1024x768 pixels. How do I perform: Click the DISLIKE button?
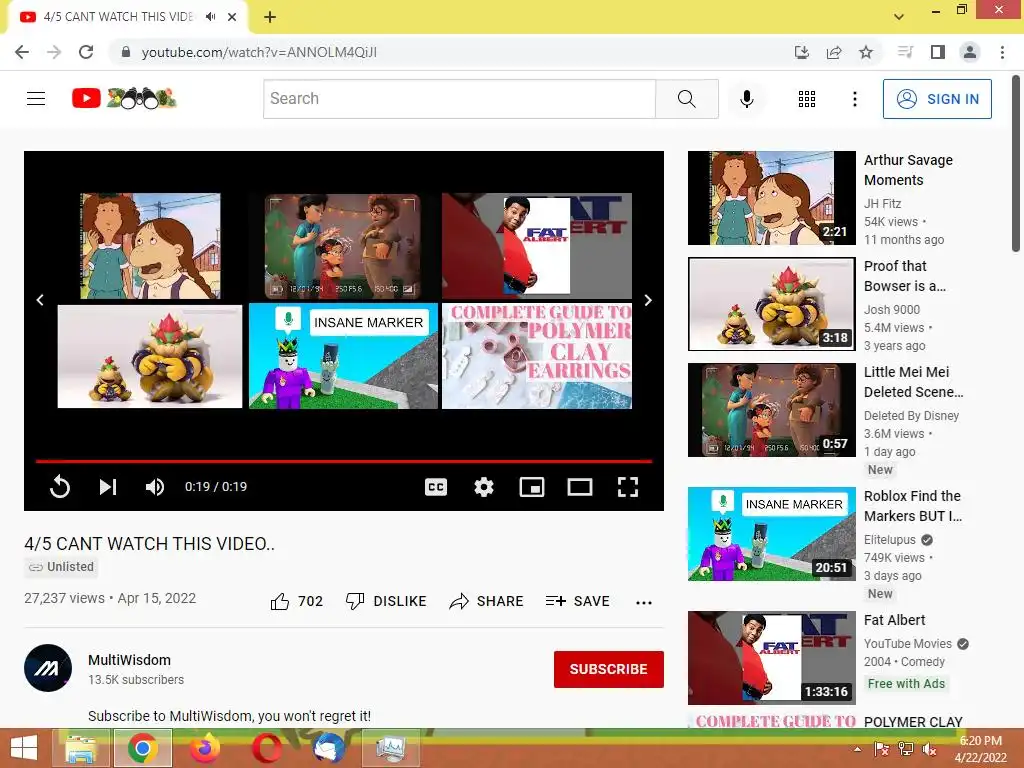(386, 601)
